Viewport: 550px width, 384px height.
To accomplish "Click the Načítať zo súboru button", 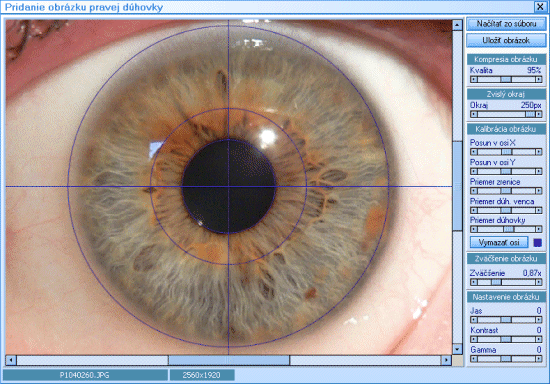I will point(506,24).
